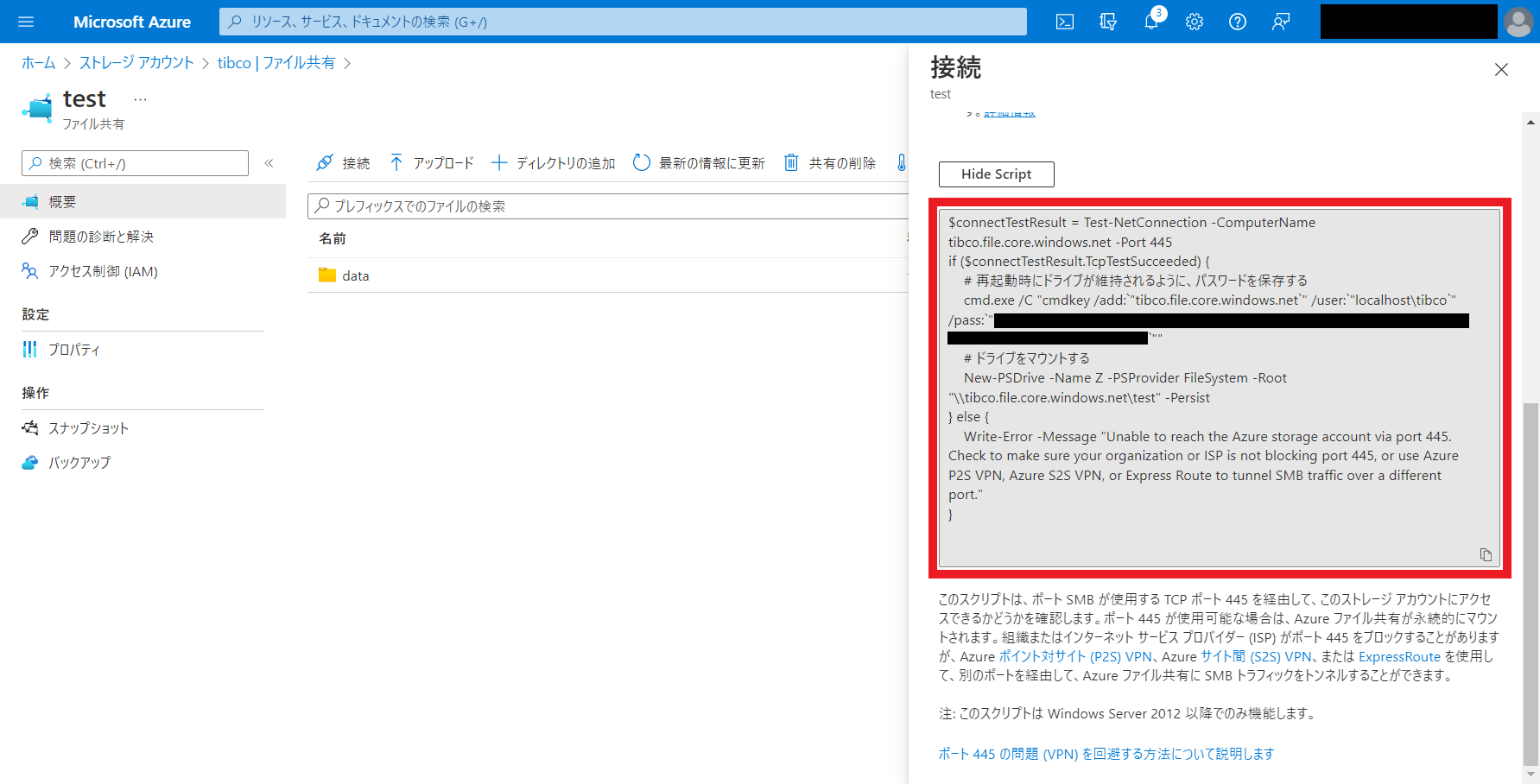Open the help question mark icon
Screen dimensions: 1540x784
click(x=1238, y=22)
